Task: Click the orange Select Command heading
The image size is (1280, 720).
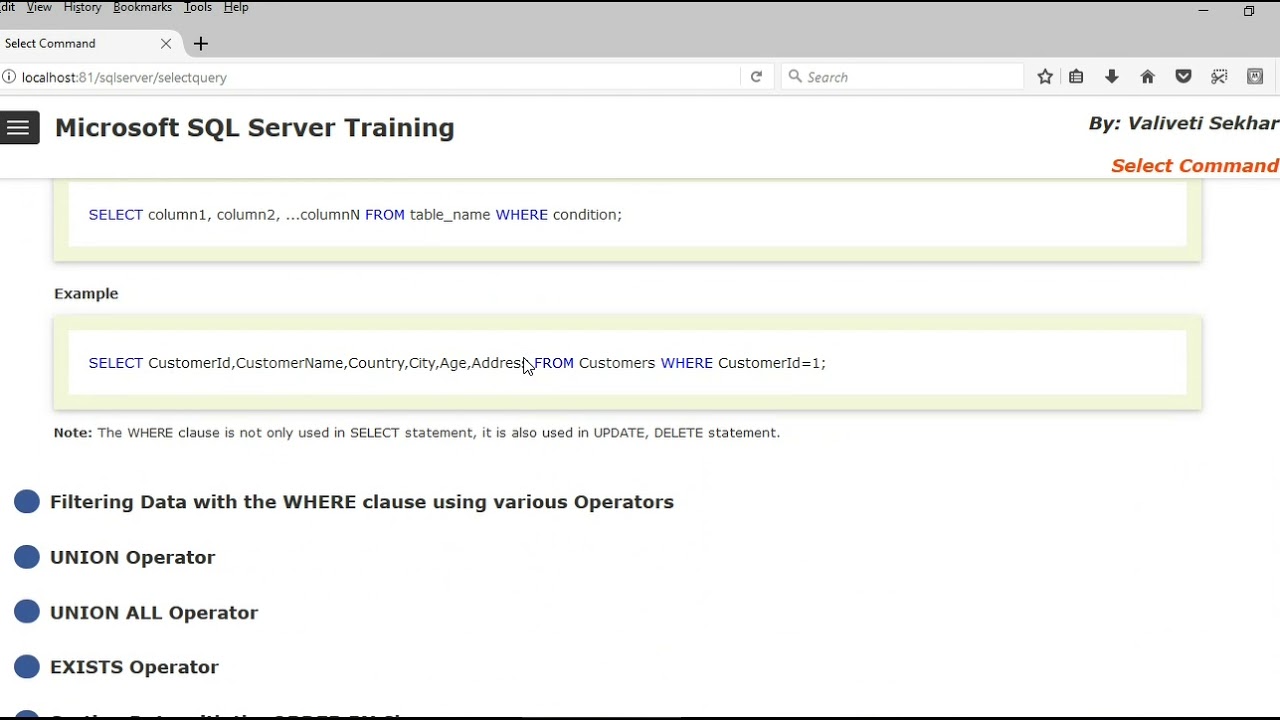Action: coord(1195,166)
